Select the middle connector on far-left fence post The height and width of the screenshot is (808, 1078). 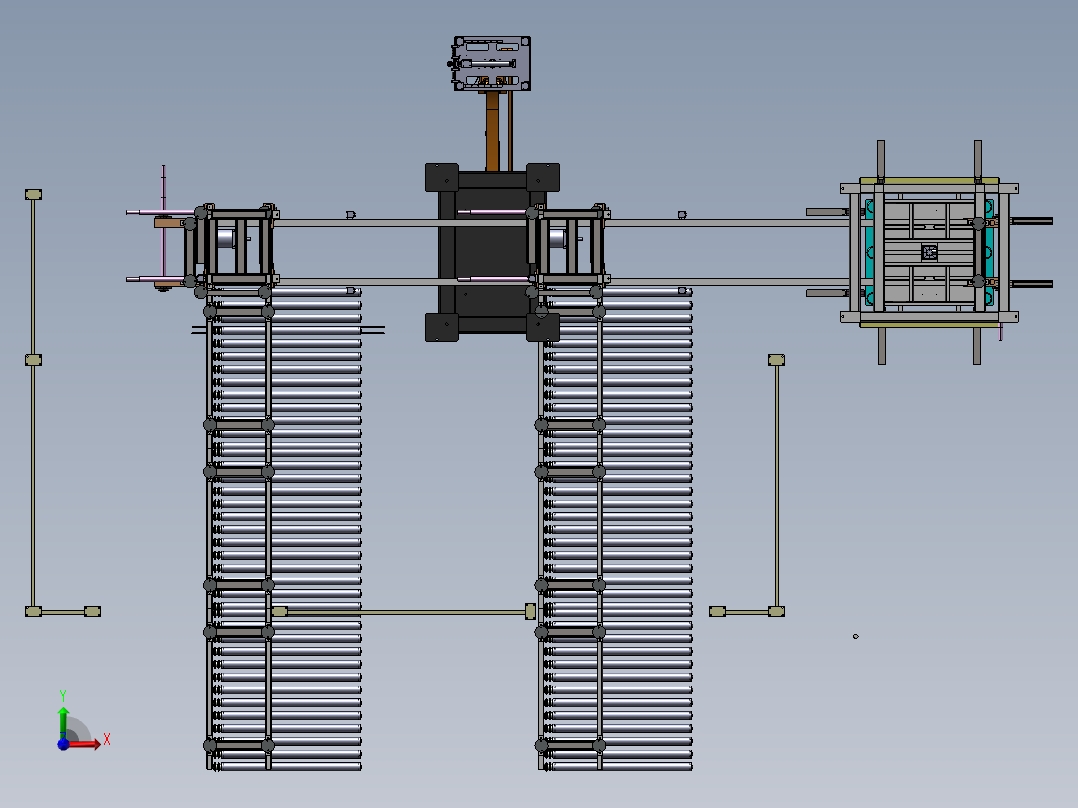pyautogui.click(x=33, y=359)
